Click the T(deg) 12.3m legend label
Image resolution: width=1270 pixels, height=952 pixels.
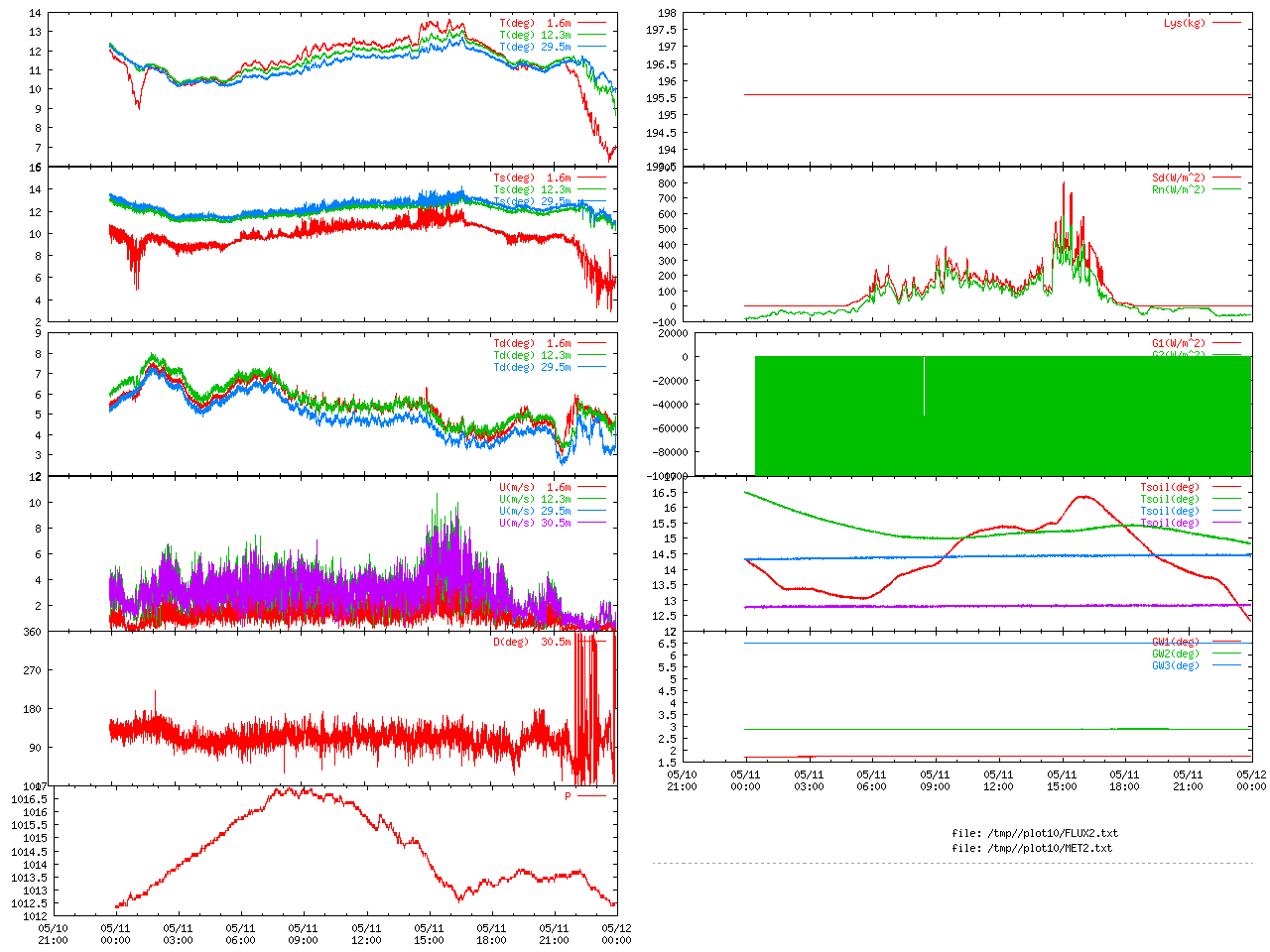[x=535, y=35]
